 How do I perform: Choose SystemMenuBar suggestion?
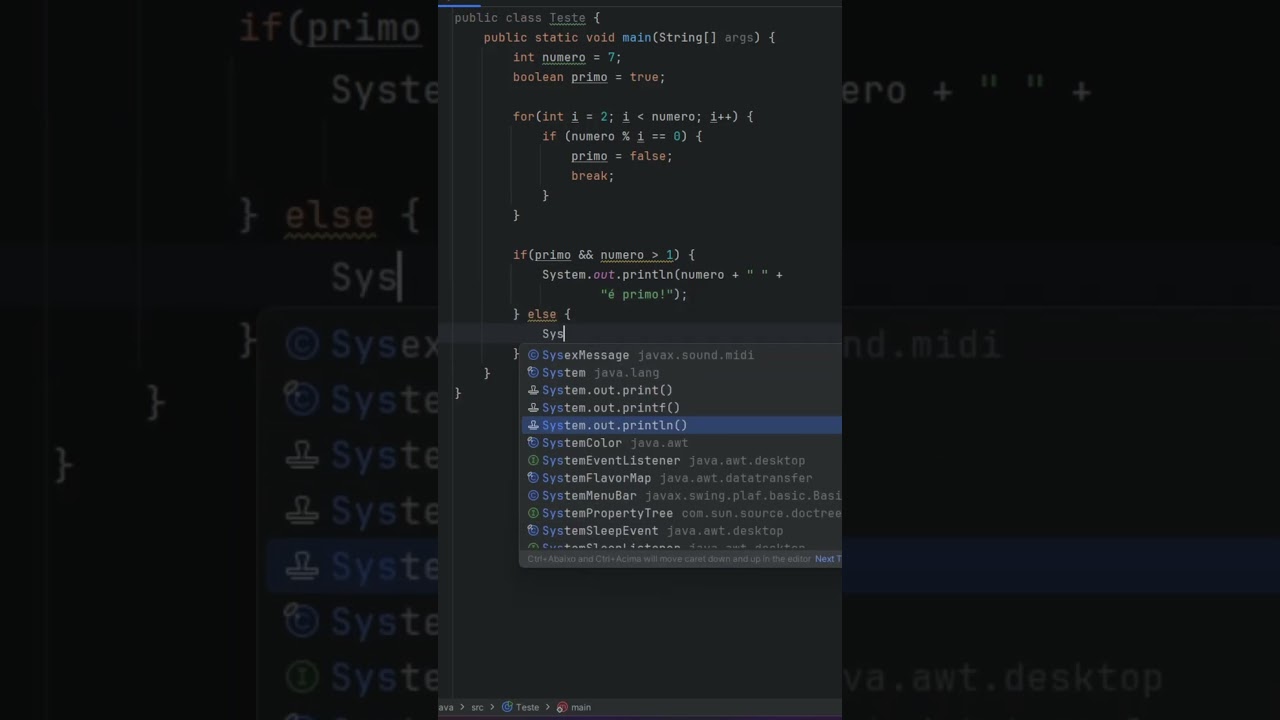tap(681, 495)
